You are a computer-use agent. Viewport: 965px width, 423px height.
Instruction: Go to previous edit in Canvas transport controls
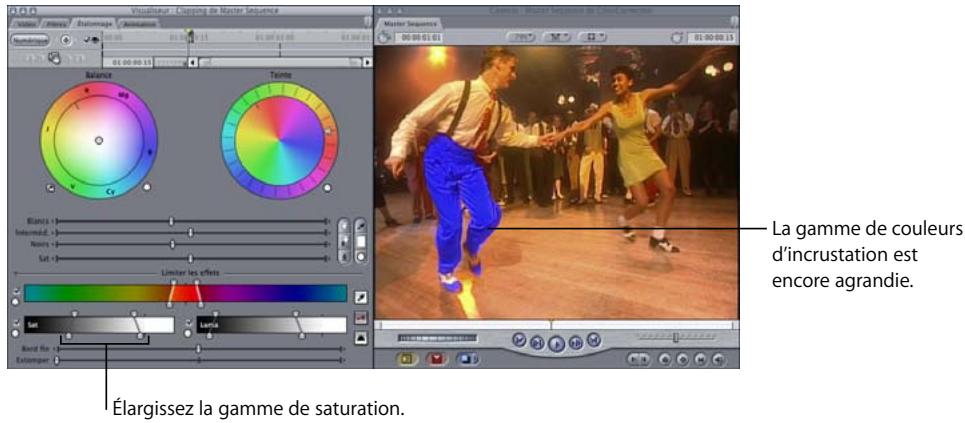point(519,339)
